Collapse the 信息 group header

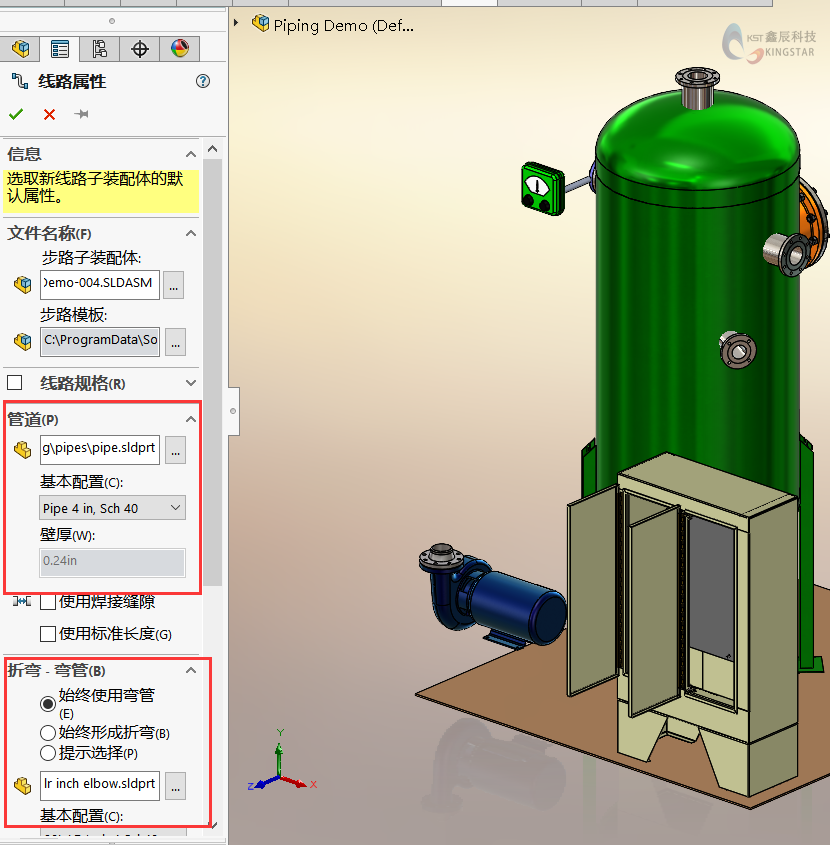coord(190,153)
